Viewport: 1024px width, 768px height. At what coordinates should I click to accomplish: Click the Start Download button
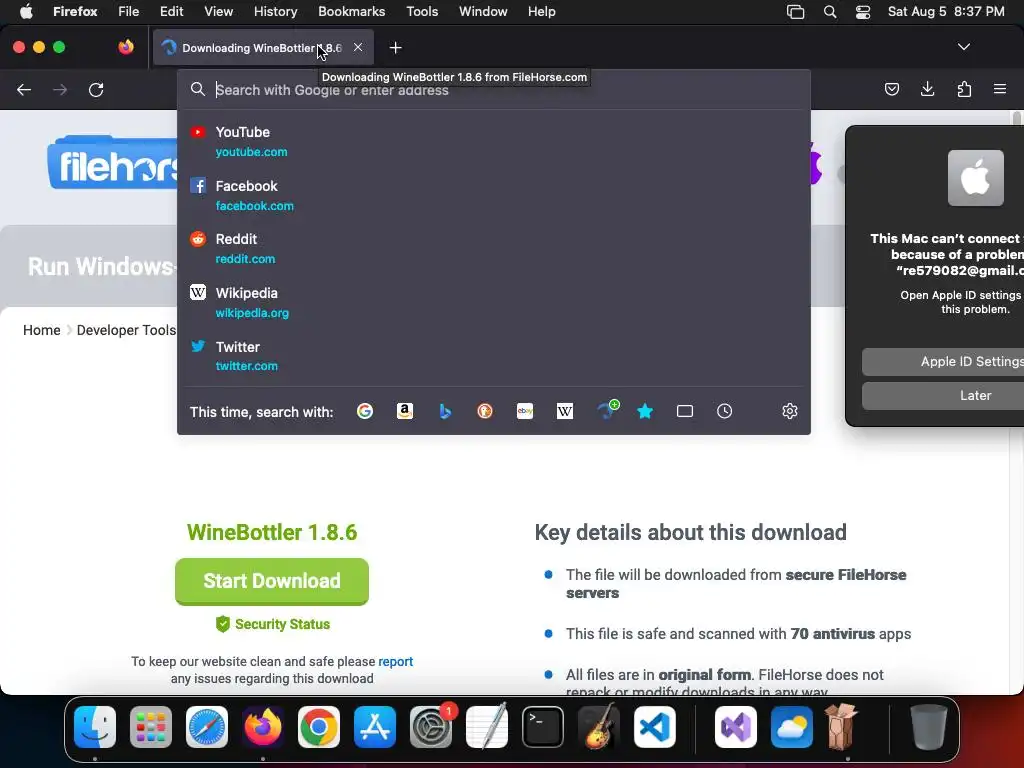(x=272, y=581)
